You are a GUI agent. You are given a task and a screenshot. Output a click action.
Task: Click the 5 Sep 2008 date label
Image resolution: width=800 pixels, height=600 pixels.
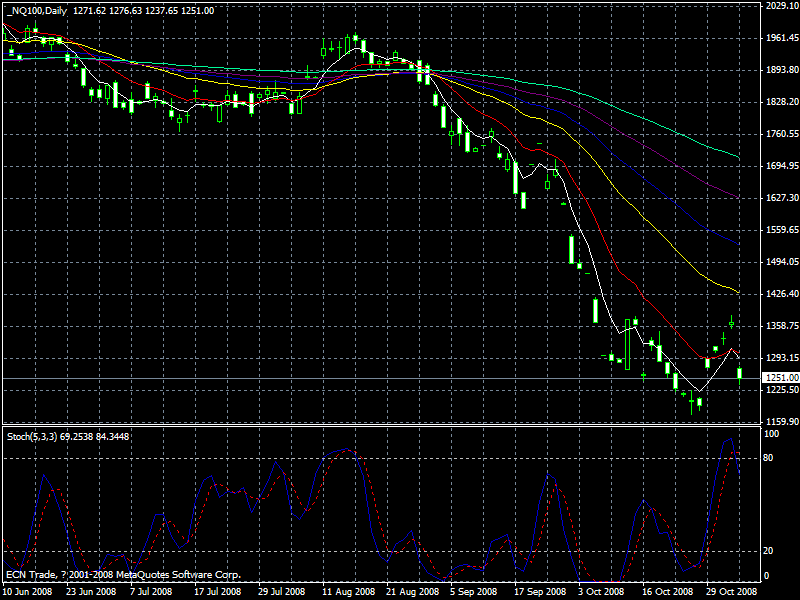[473, 592]
